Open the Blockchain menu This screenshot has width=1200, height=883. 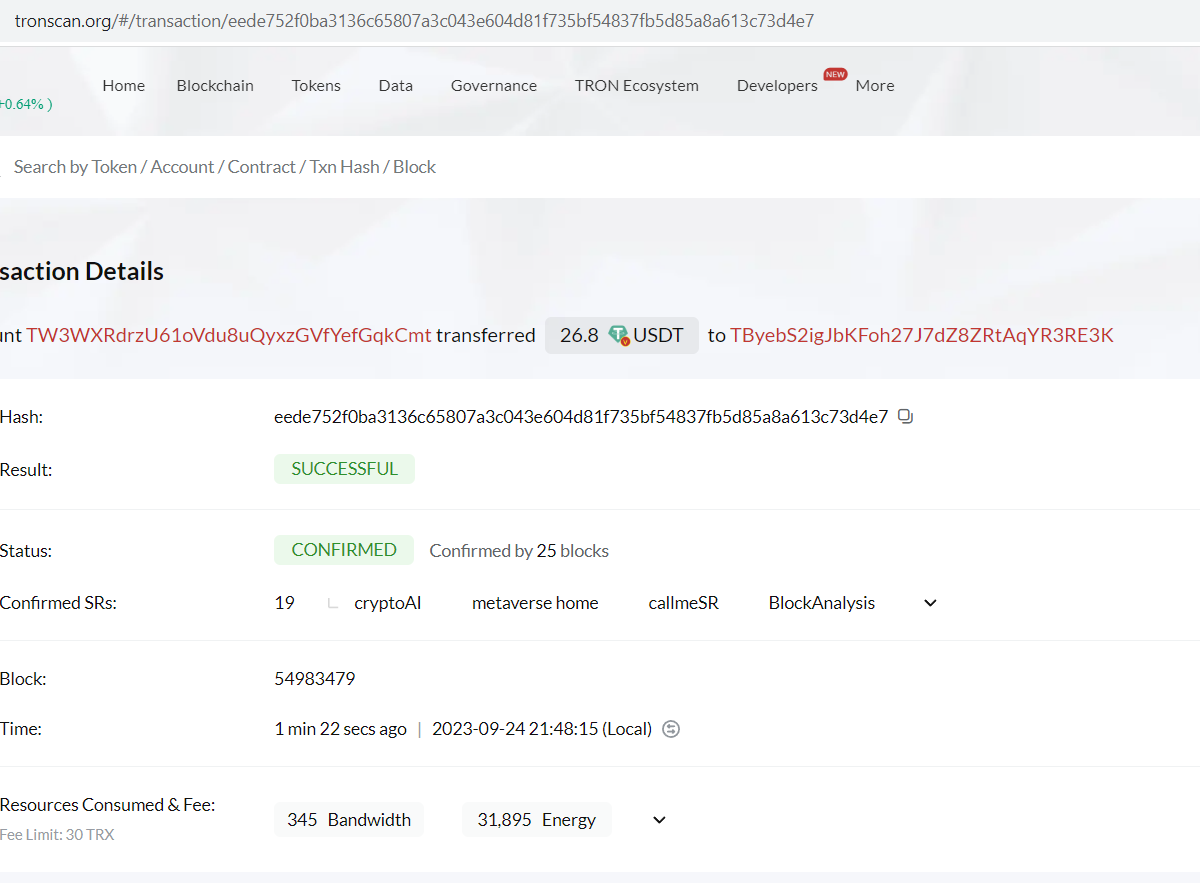point(215,86)
